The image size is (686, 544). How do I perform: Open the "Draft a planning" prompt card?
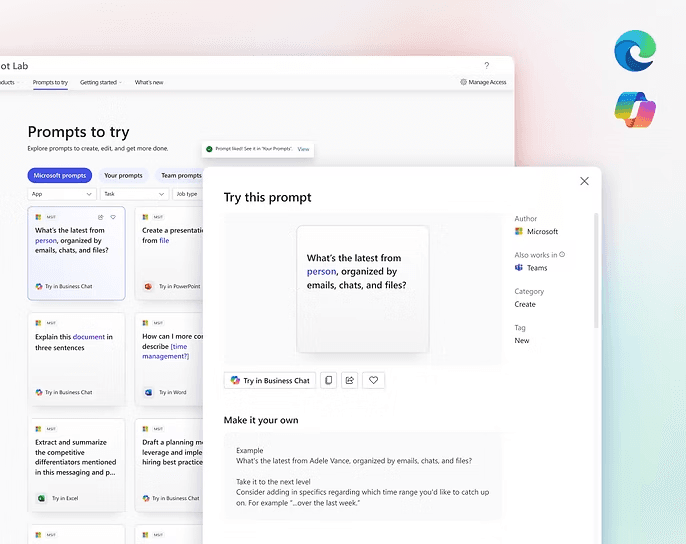click(x=169, y=465)
